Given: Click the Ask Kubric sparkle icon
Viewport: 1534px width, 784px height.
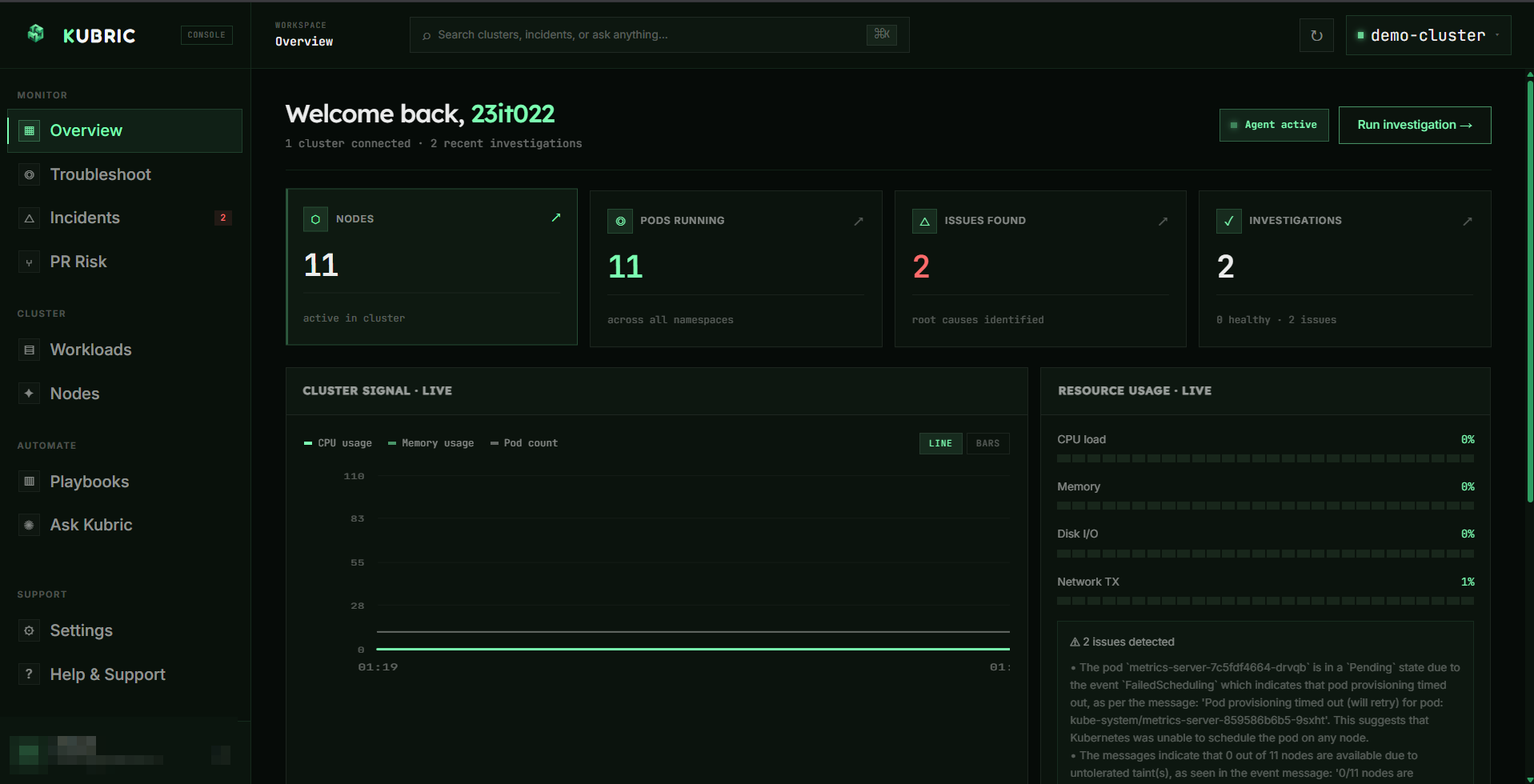Looking at the screenshot, I should 30,525.
